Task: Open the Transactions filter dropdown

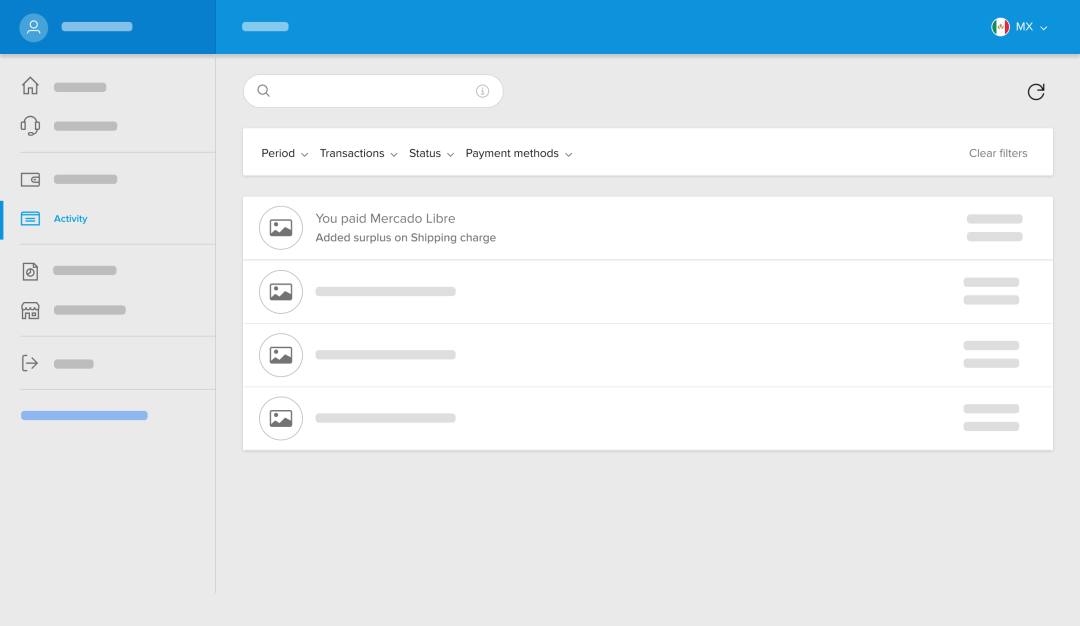Action: coord(358,154)
